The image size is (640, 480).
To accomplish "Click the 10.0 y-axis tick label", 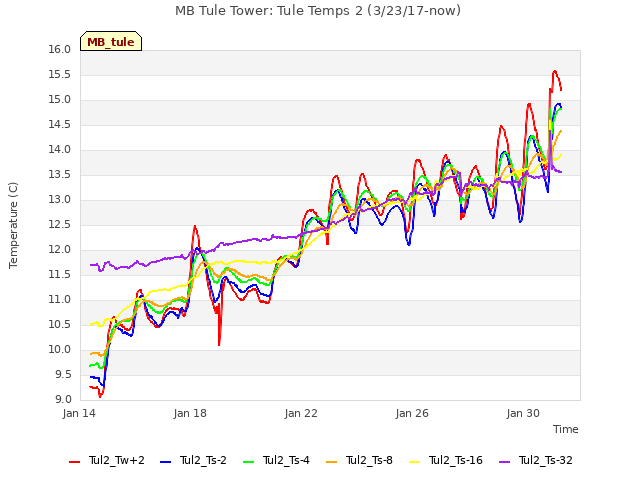I will pyautogui.click(x=60, y=350).
